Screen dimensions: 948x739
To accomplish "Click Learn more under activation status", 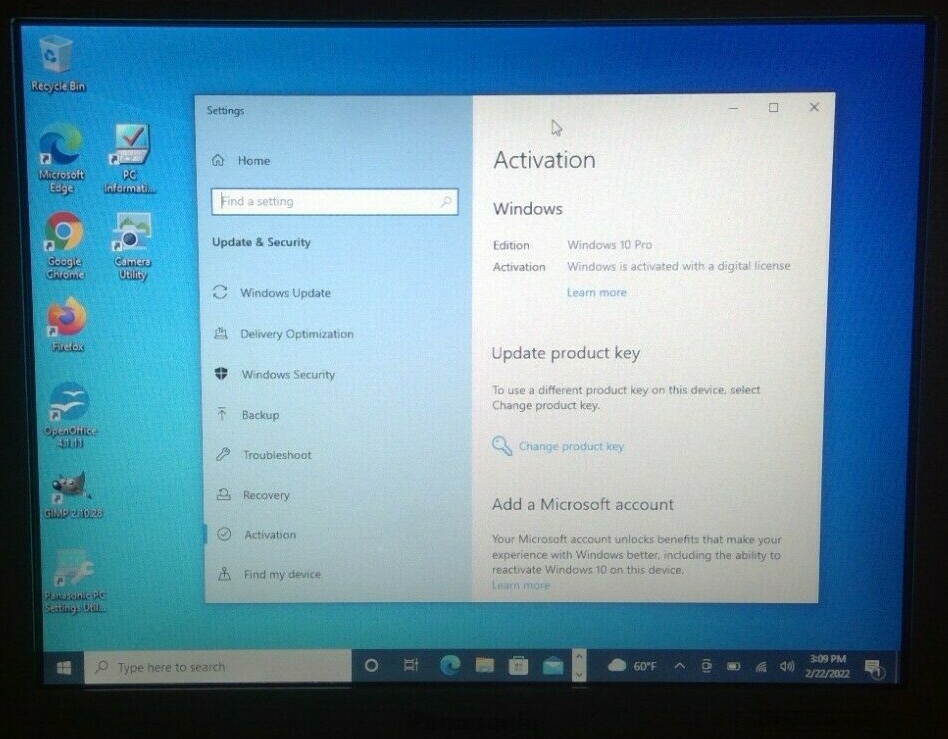I will click(x=596, y=293).
